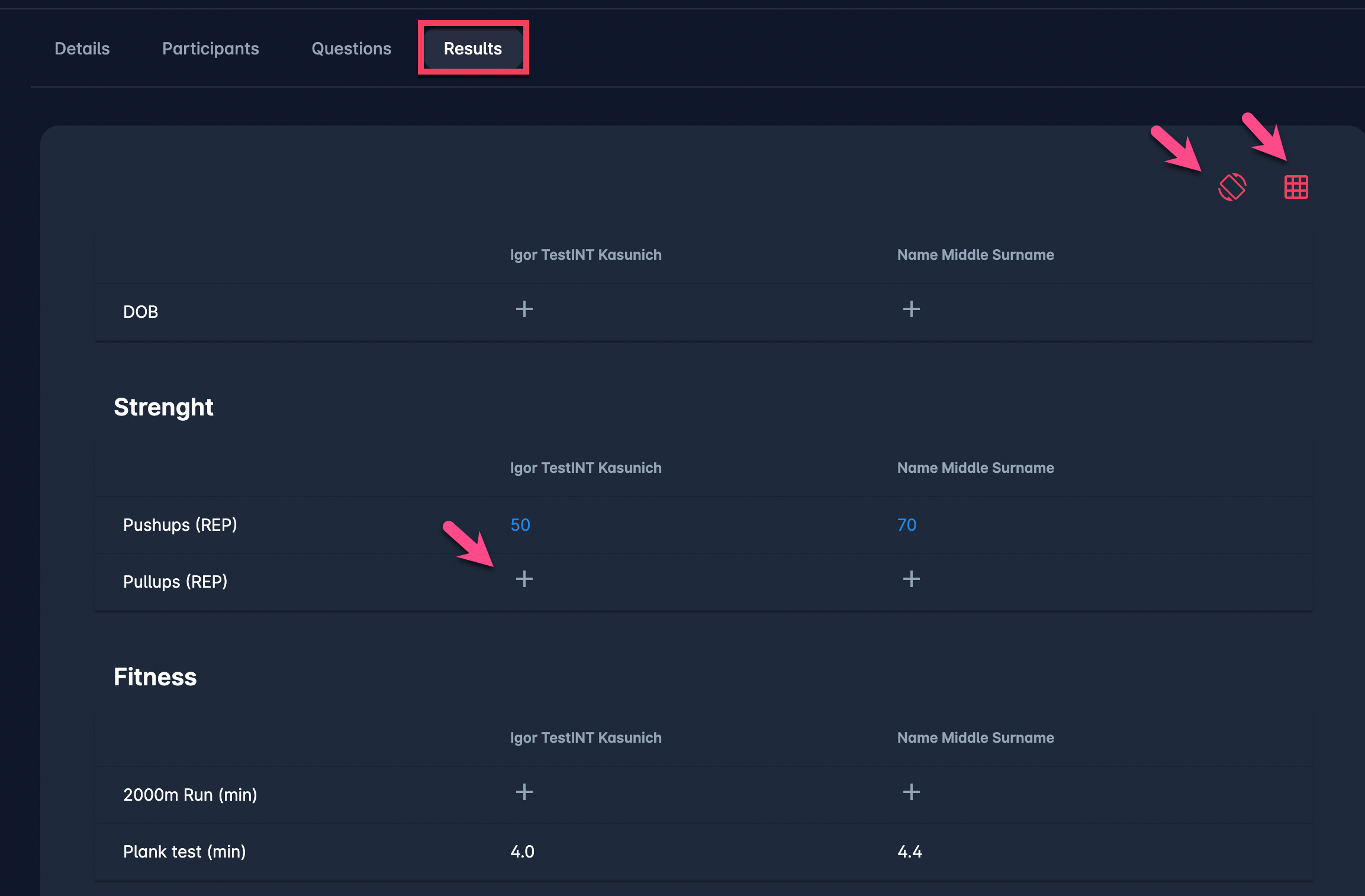The width and height of the screenshot is (1365, 896).
Task: Click the Plank test value 4.4
Action: 910,852
